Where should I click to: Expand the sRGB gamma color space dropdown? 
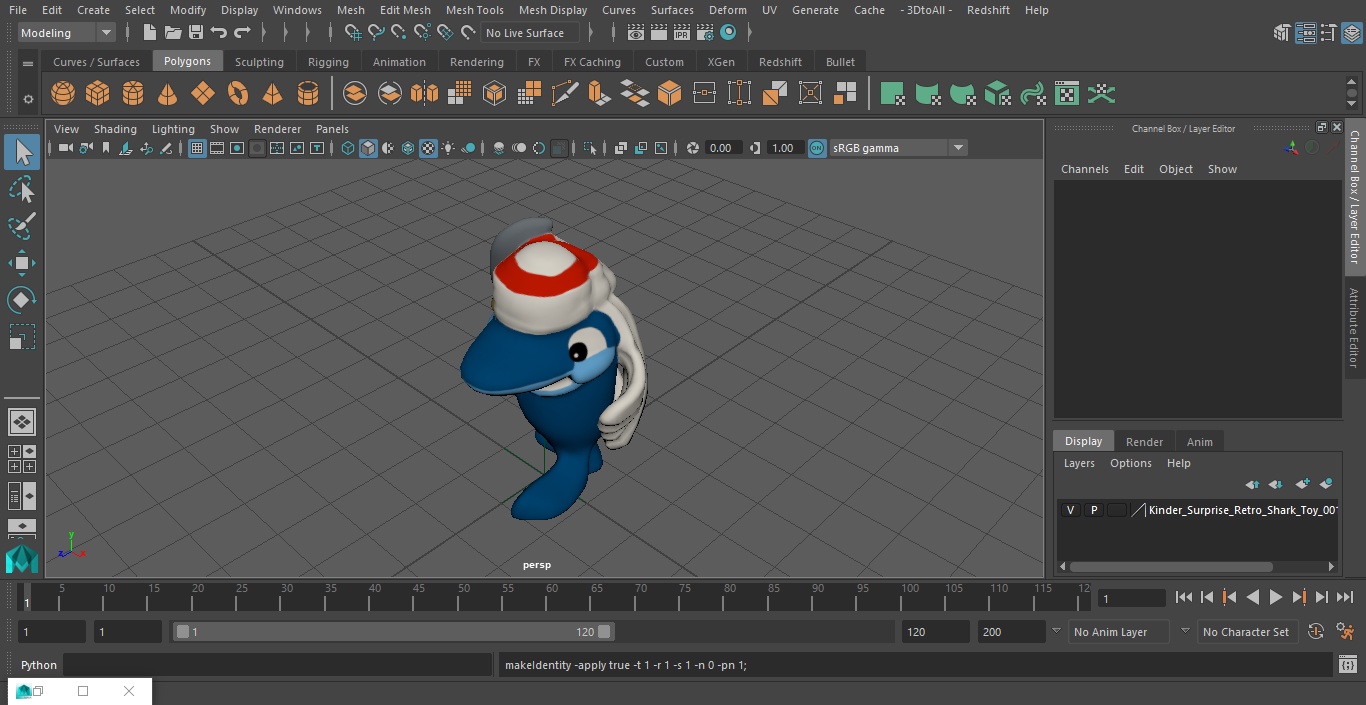(x=957, y=148)
